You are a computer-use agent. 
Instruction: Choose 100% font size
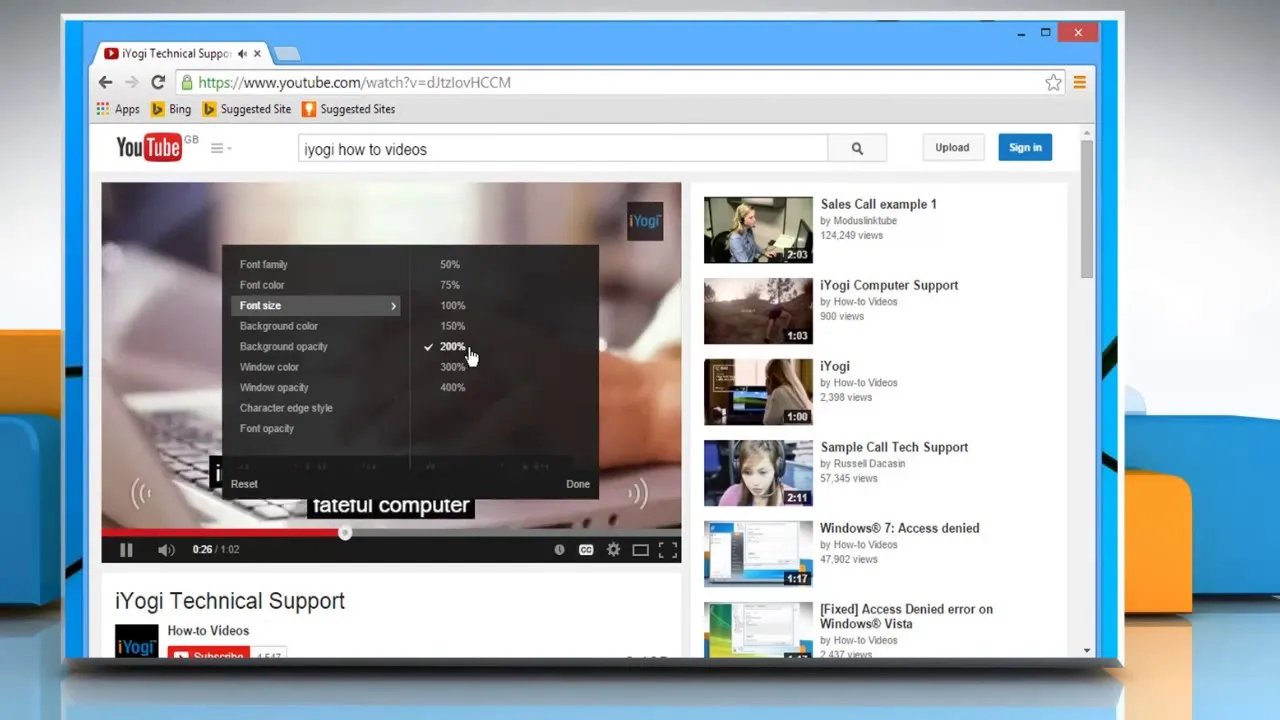pos(452,306)
